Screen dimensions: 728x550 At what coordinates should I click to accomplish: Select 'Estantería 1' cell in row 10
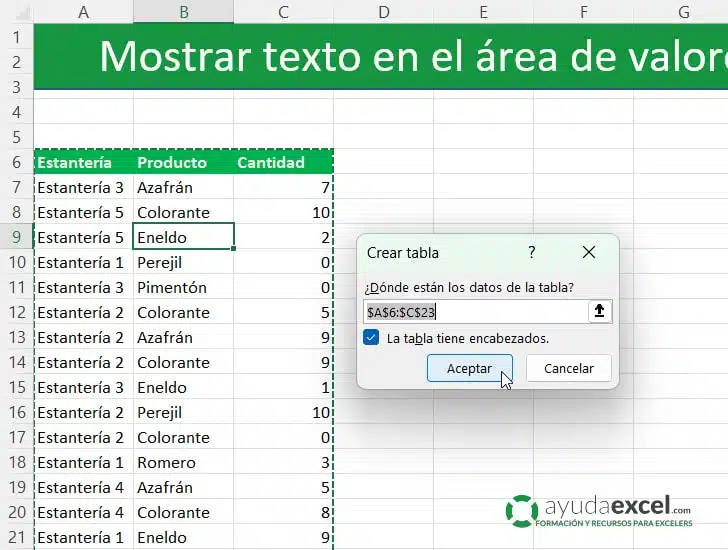click(x=84, y=262)
